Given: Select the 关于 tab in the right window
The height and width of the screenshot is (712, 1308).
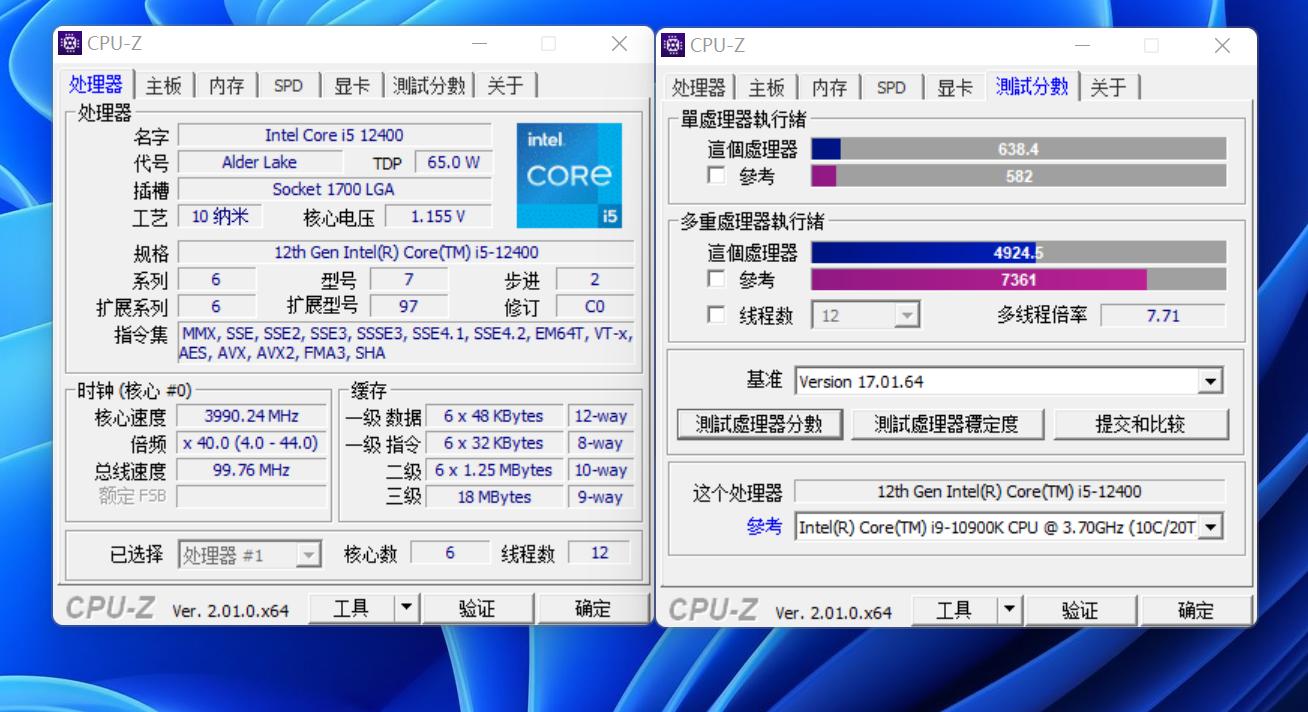Looking at the screenshot, I should tap(1110, 87).
